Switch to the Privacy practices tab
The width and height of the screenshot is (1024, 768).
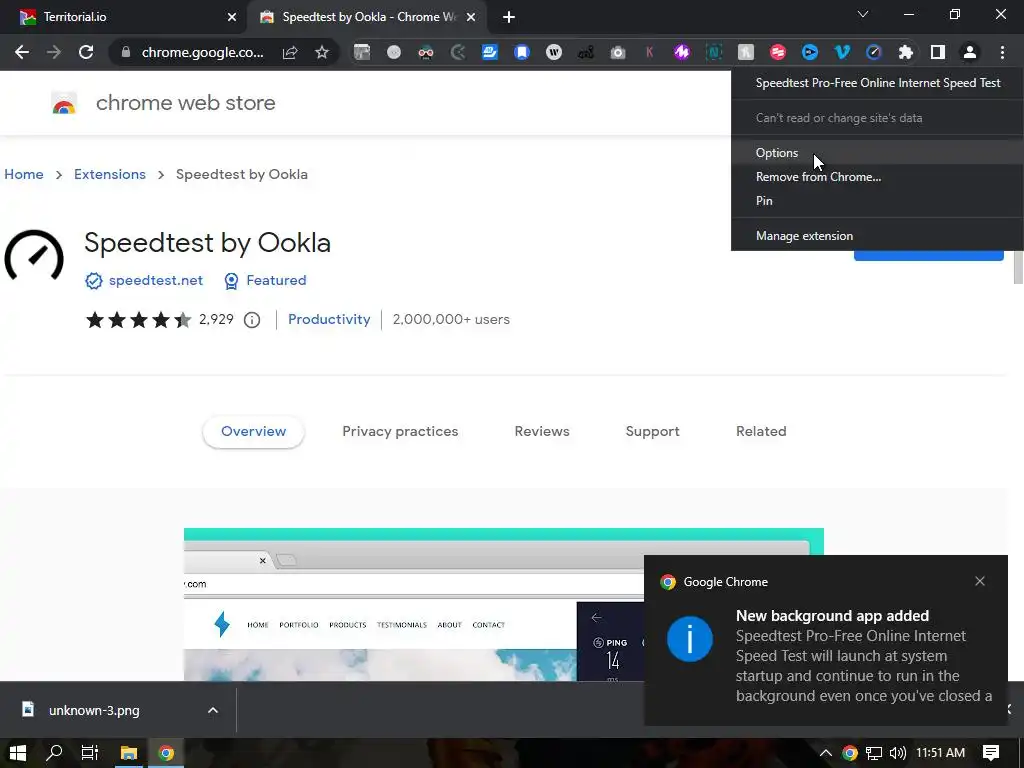click(400, 432)
